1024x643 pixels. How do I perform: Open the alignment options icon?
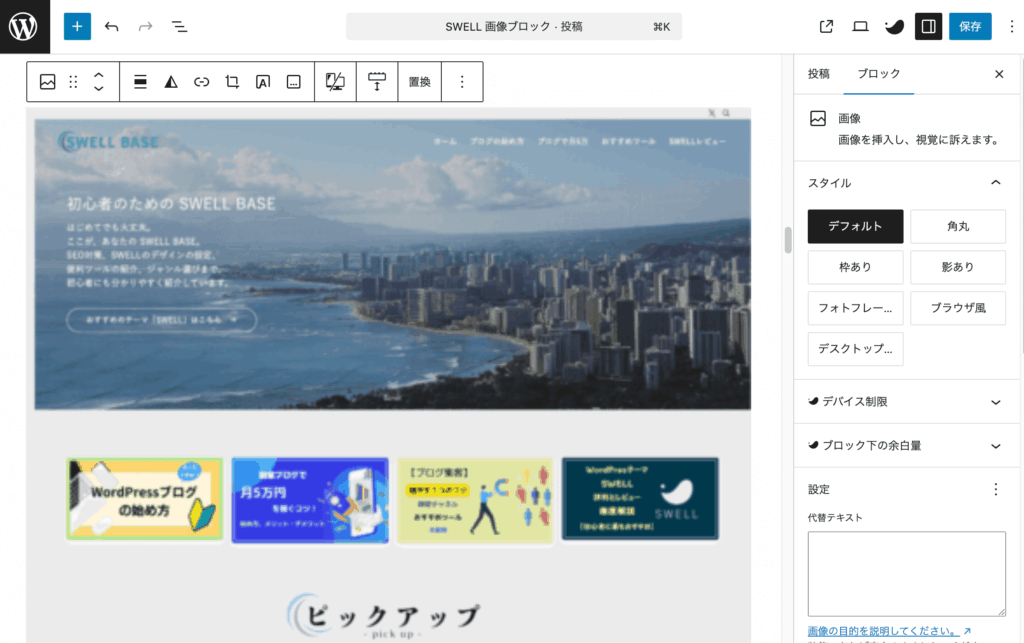(140, 82)
